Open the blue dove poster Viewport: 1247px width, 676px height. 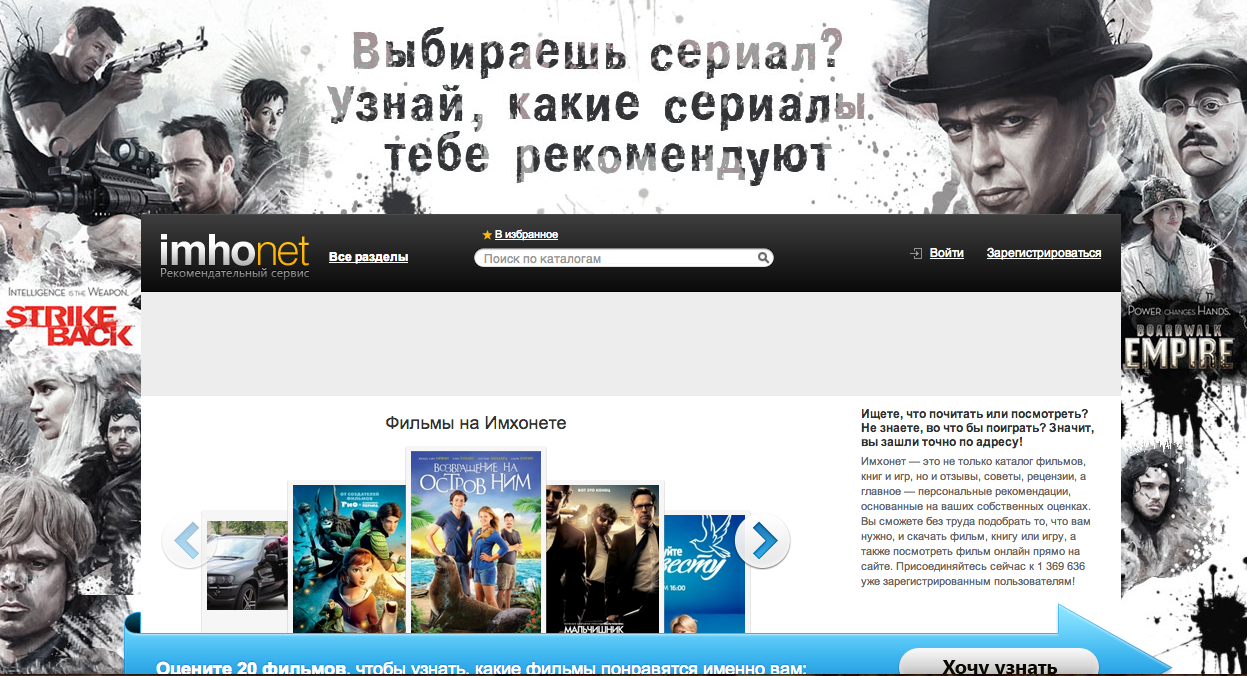(x=705, y=572)
